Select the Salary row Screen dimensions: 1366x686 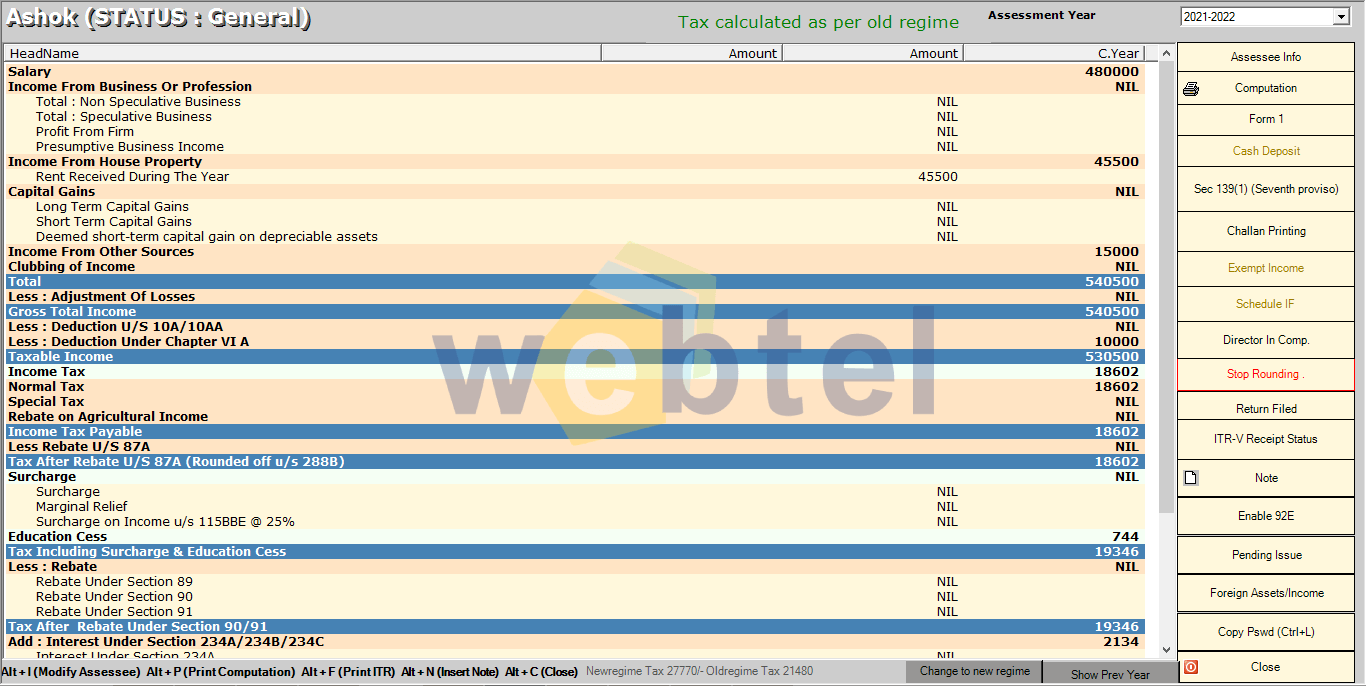click(x=575, y=72)
